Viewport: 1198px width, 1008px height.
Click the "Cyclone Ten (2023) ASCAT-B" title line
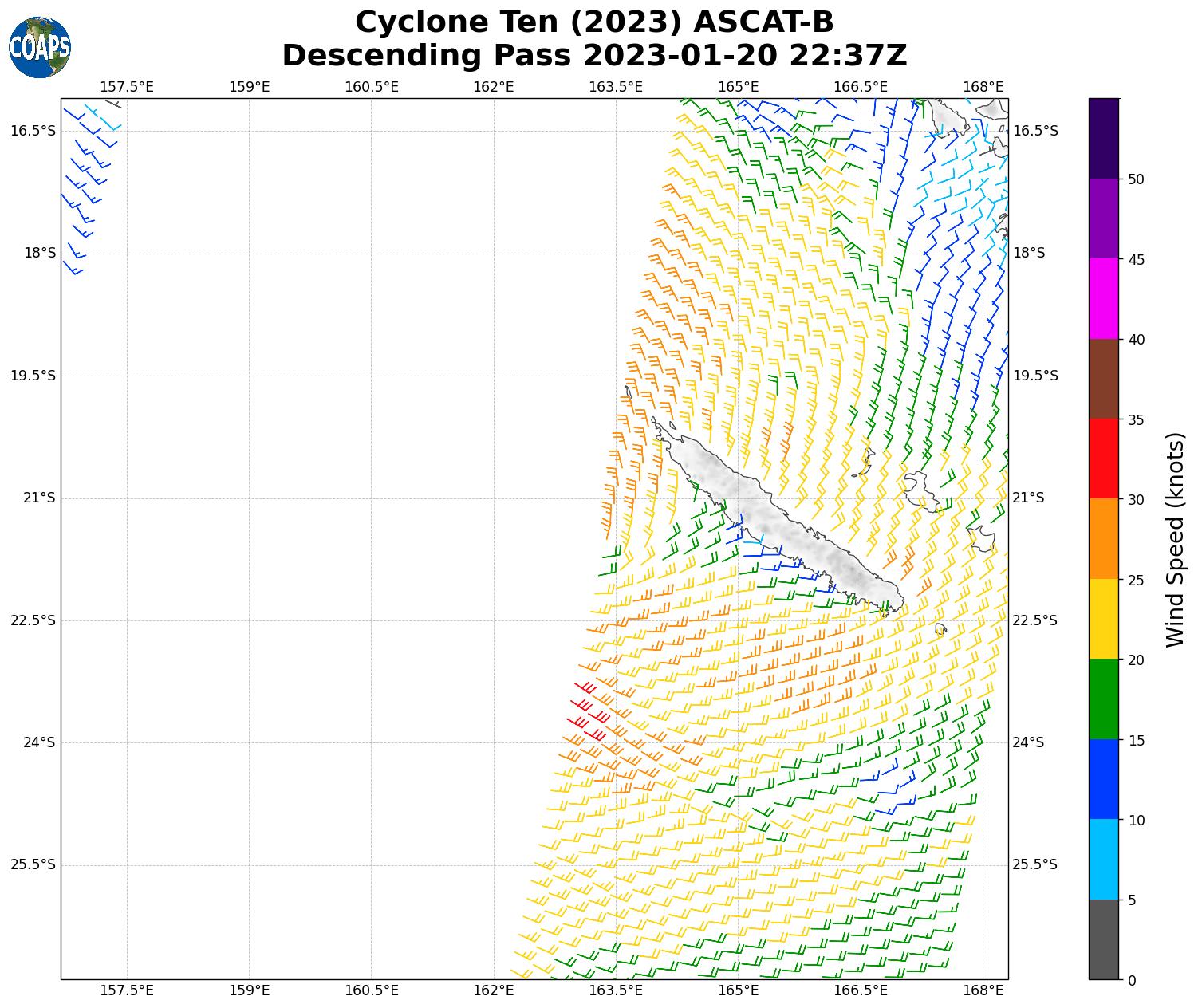594,22
